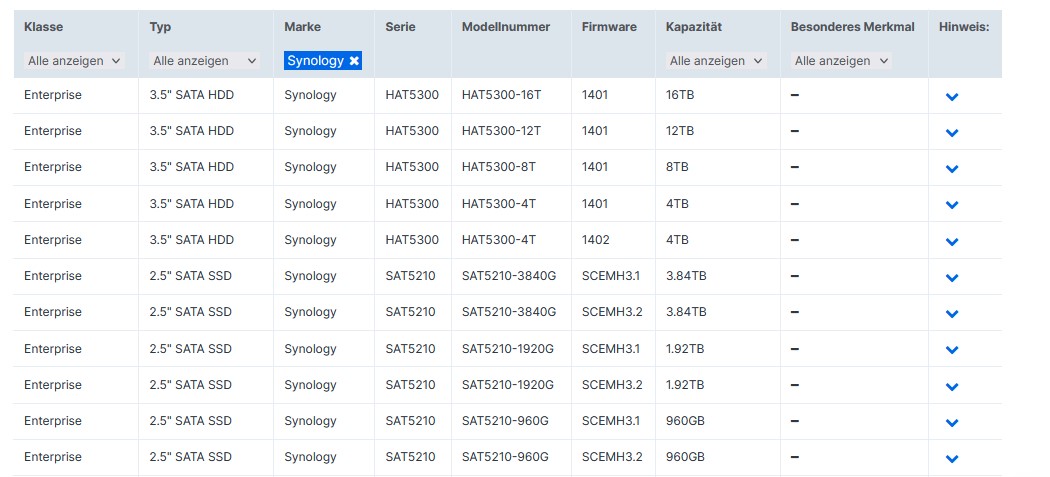Image resolution: width=1050 pixels, height=477 pixels.
Task: Click Enterprise in the HAT5300-8T row
Action: [x=53, y=167]
